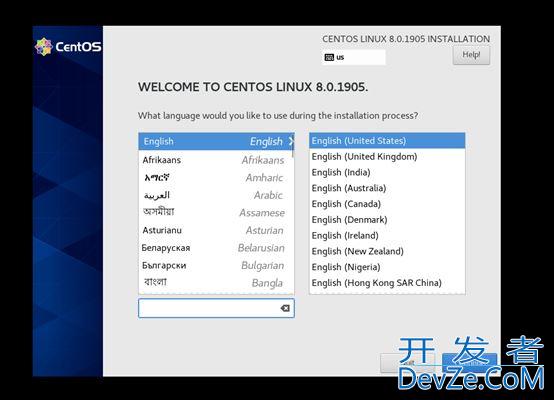
Task: Click the keyboard layout icon next to us
Action: point(329,57)
